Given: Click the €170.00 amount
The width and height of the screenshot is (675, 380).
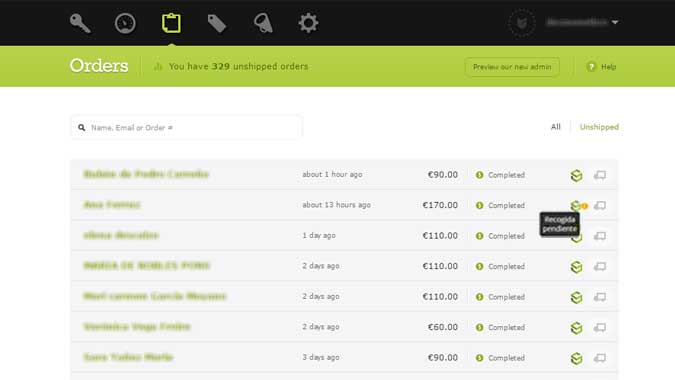Looking at the screenshot, I should [x=440, y=205].
